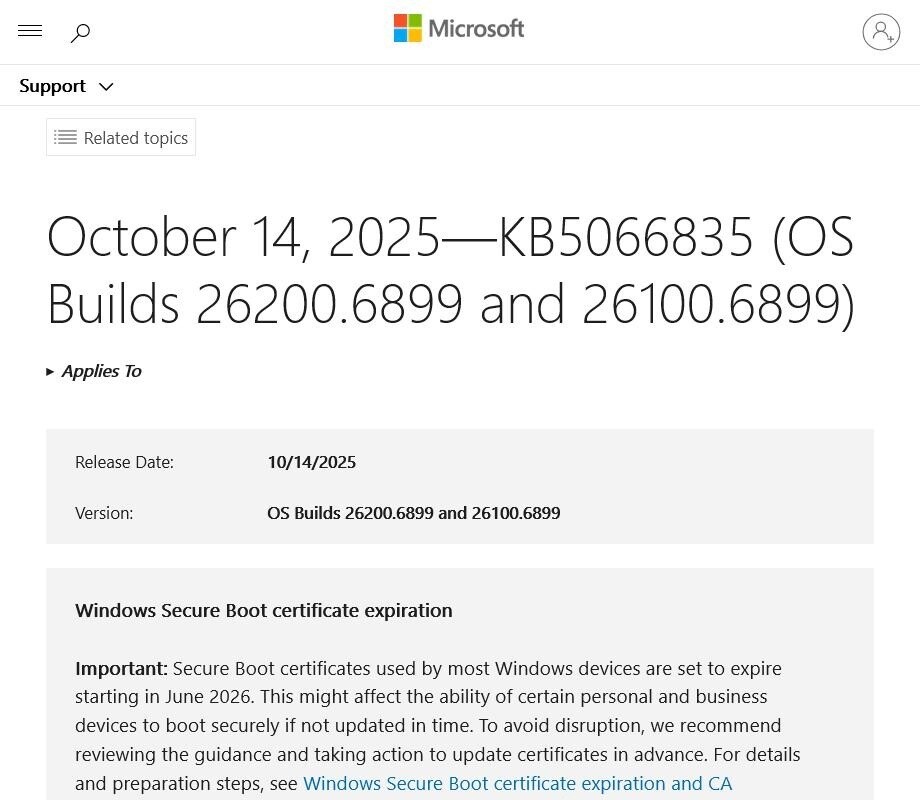
Task: Use the search icon to start searching
Action: 80,32
